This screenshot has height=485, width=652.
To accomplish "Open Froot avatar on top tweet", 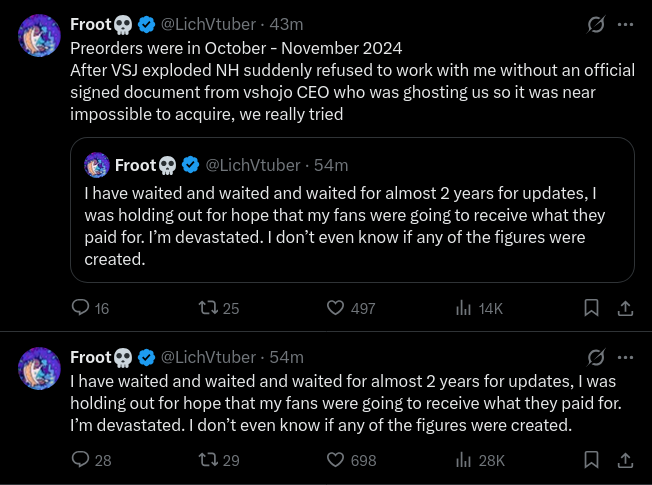I will (40, 36).
